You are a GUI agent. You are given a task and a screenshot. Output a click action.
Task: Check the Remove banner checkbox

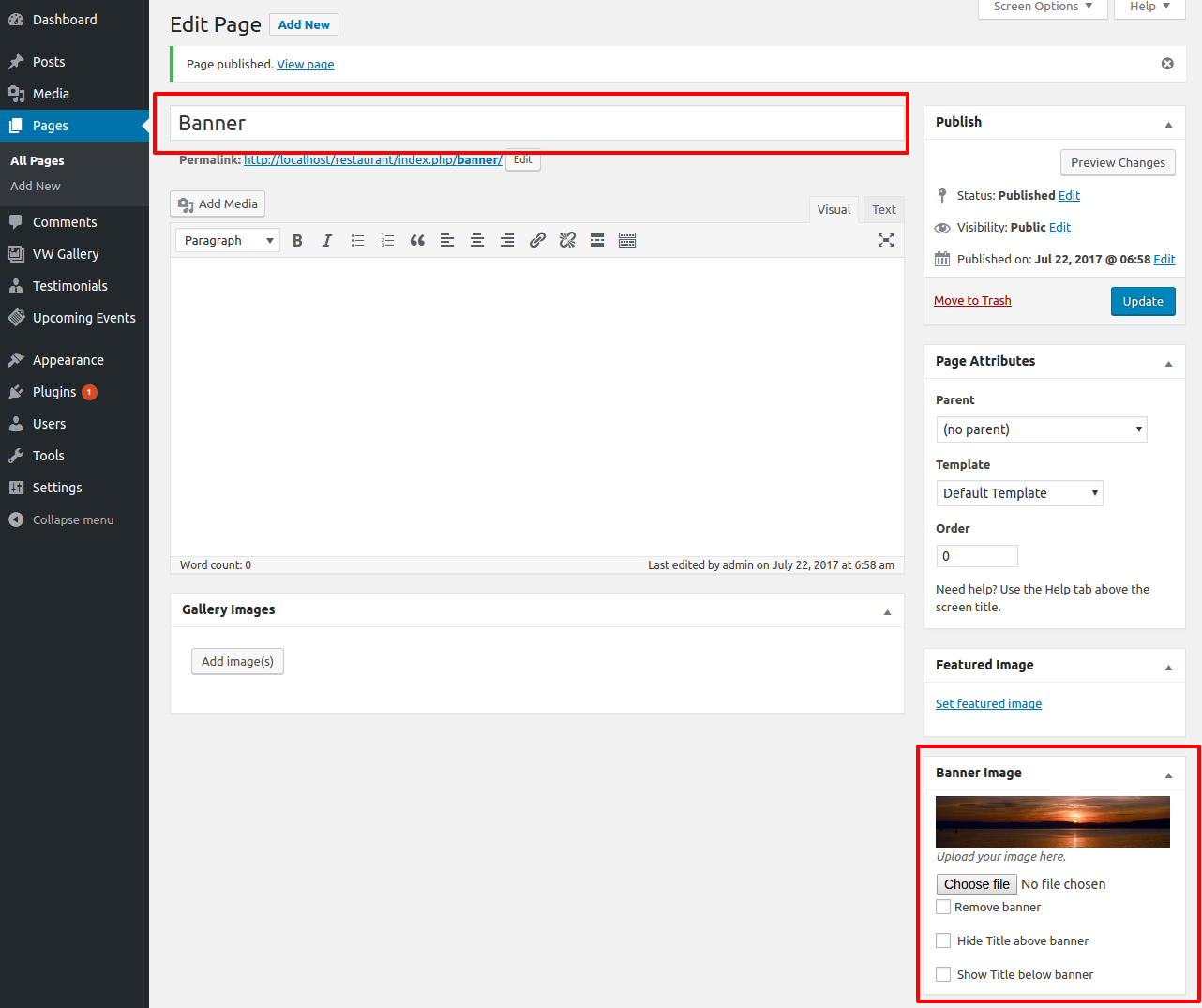point(943,907)
